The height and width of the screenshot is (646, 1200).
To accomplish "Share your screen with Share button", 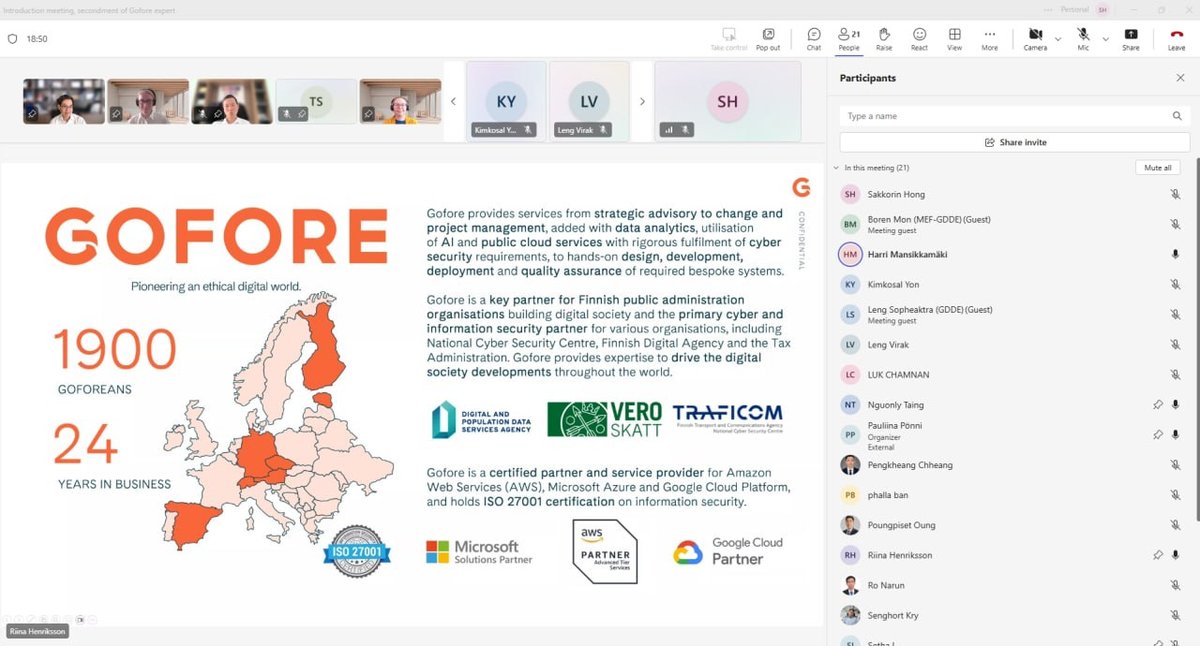I will pyautogui.click(x=1130, y=38).
